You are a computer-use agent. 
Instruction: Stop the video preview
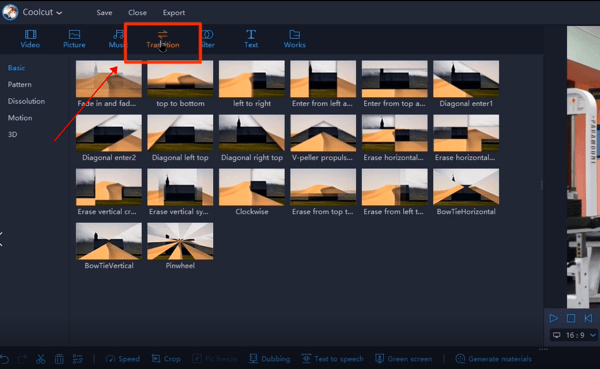click(x=571, y=318)
